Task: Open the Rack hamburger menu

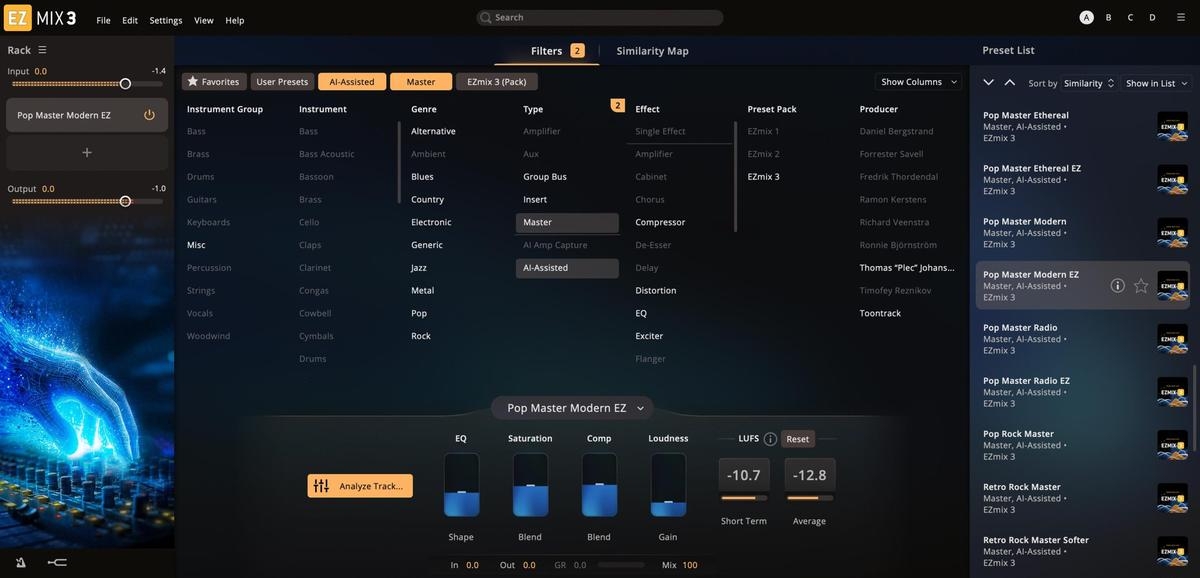Action: click(42, 50)
